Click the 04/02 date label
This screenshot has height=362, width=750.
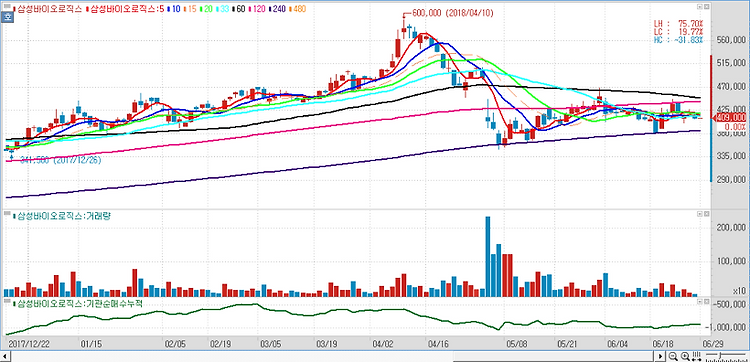tap(383, 343)
